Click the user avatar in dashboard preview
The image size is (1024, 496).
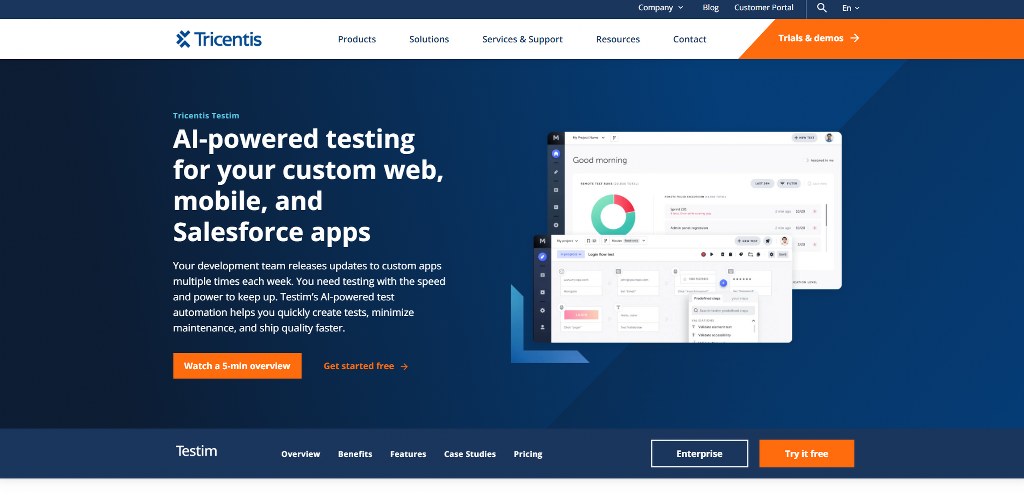coord(829,138)
